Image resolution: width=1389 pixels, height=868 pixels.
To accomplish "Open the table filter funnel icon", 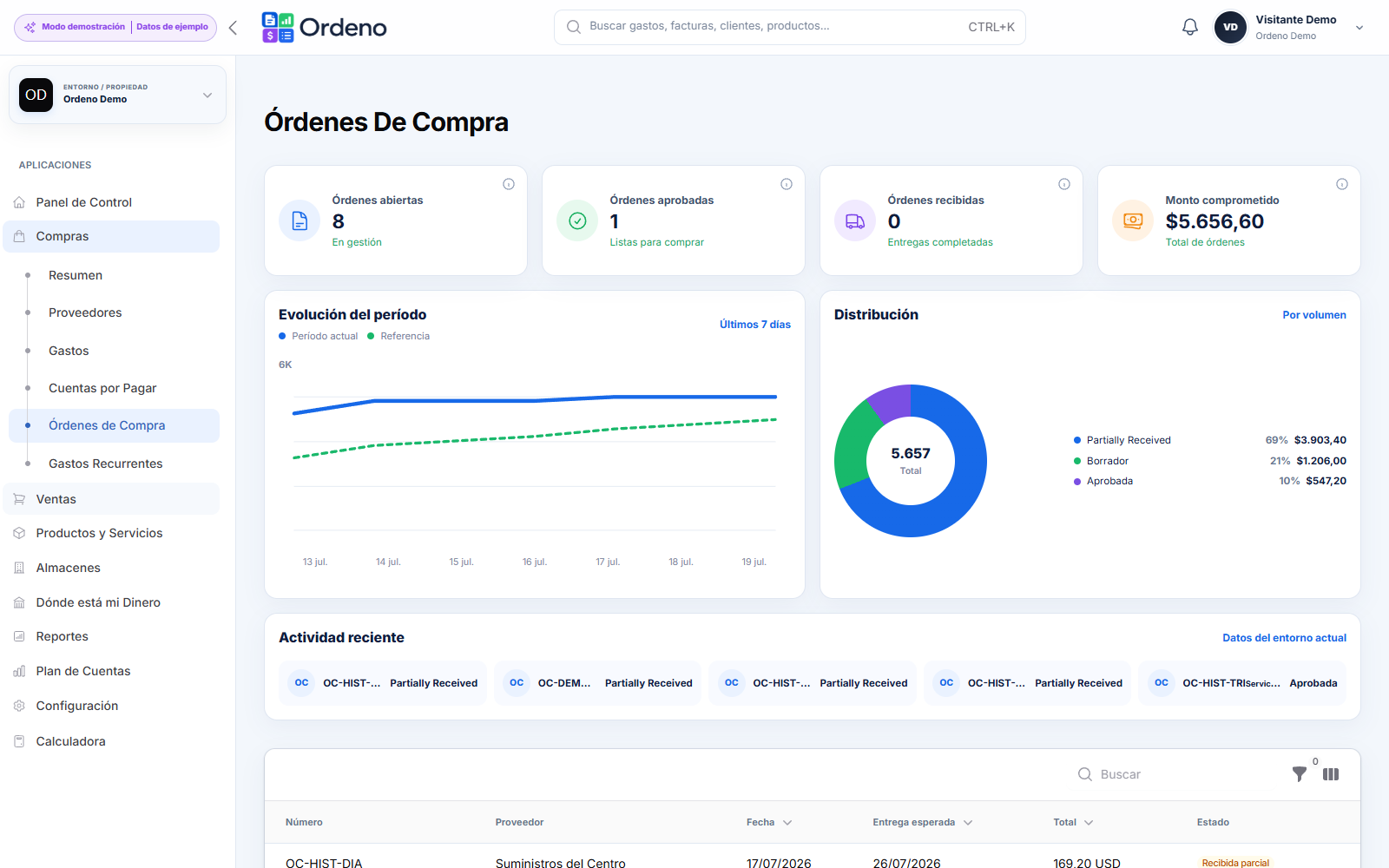I will 1300,774.
